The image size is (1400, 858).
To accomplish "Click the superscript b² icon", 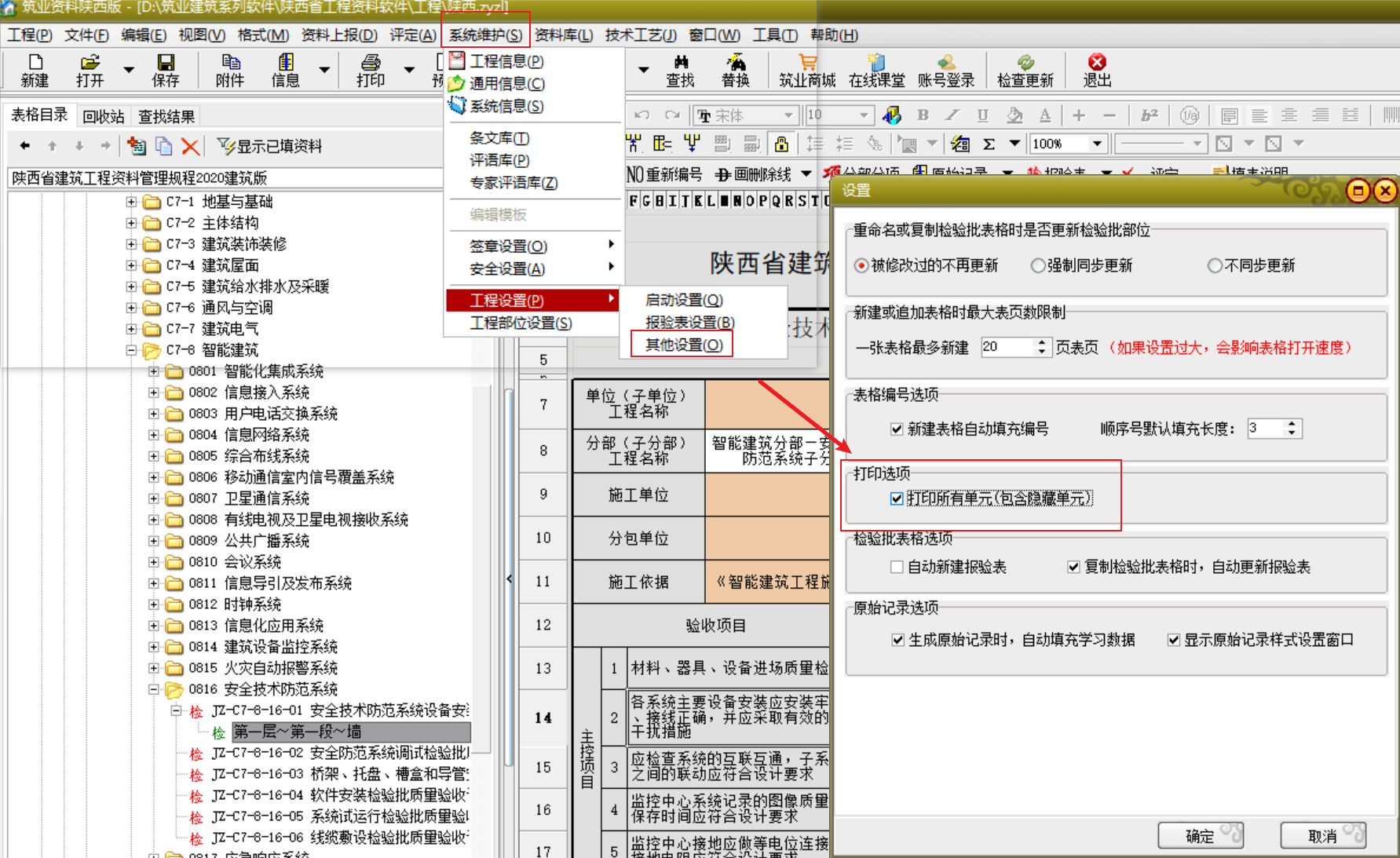I will [x=1149, y=115].
